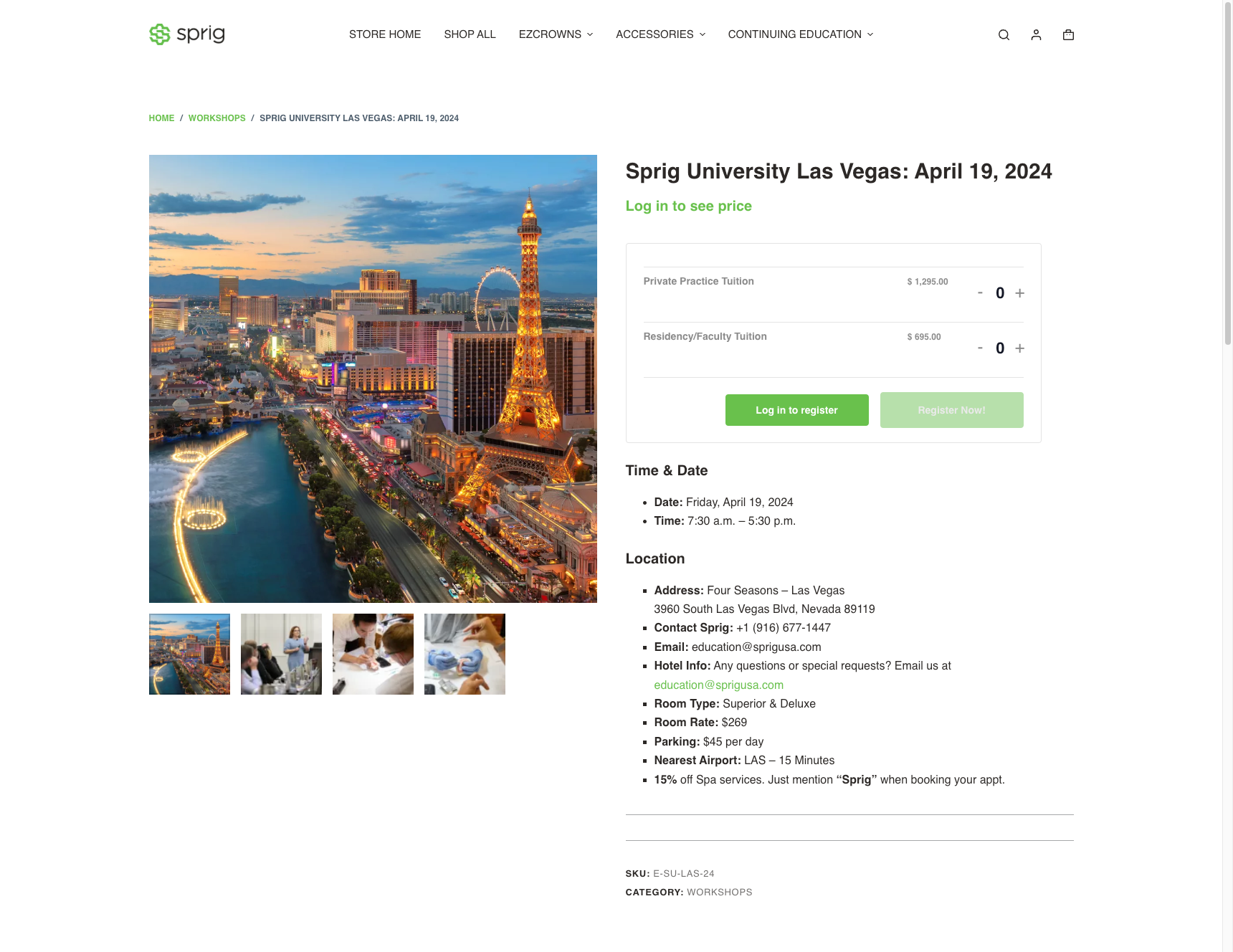Click the Sprig logo
The image size is (1233, 952).
(187, 34)
